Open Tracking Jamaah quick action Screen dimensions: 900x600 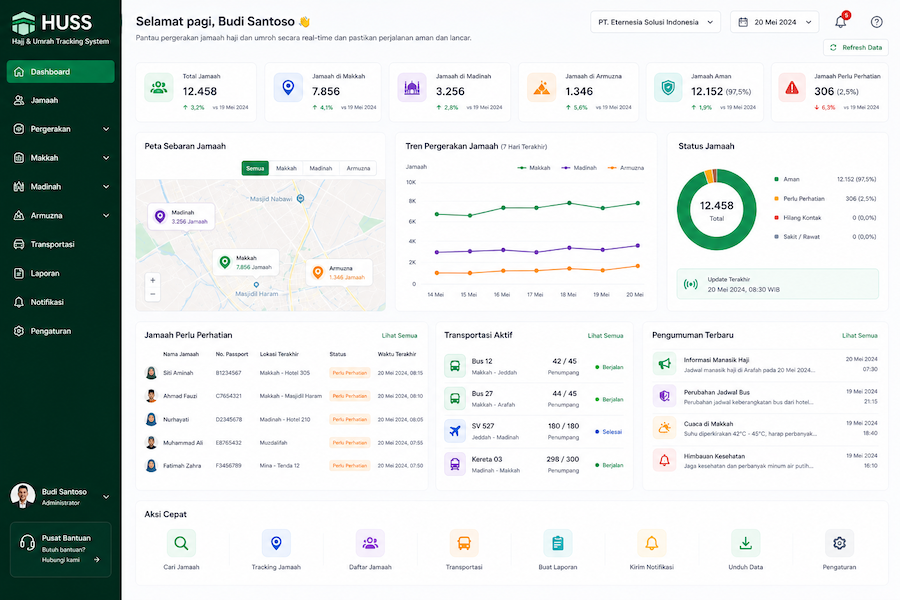coord(276,543)
